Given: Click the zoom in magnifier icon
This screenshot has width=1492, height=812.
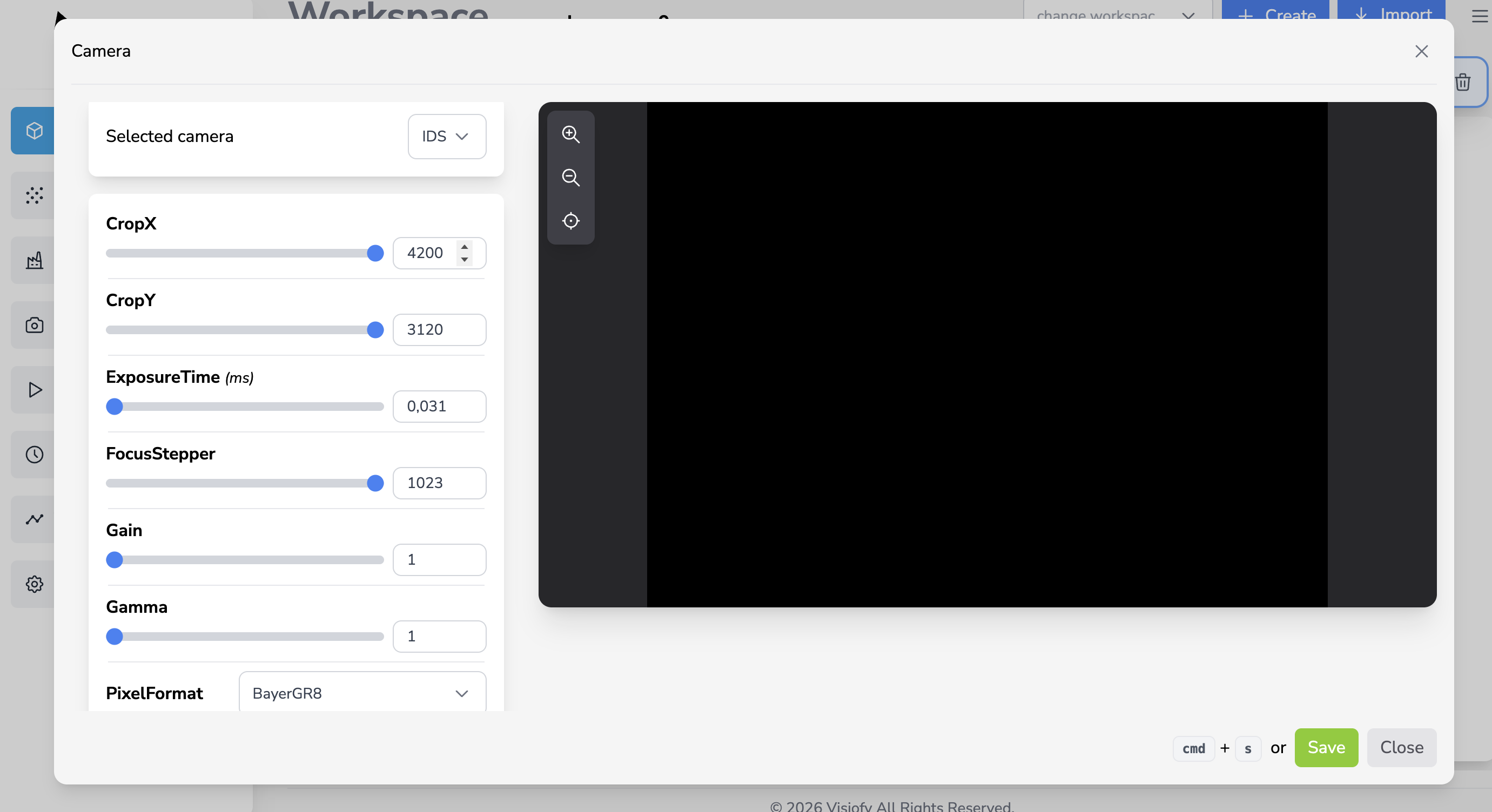Looking at the screenshot, I should pyautogui.click(x=570, y=134).
